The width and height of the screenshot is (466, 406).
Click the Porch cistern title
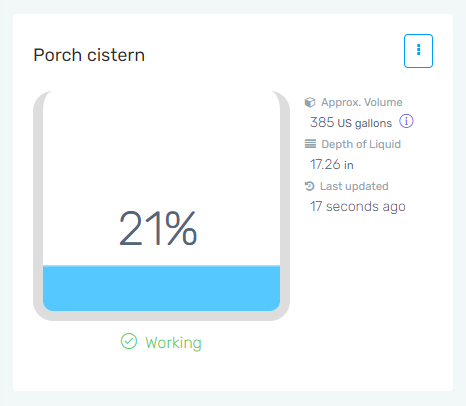click(x=89, y=55)
